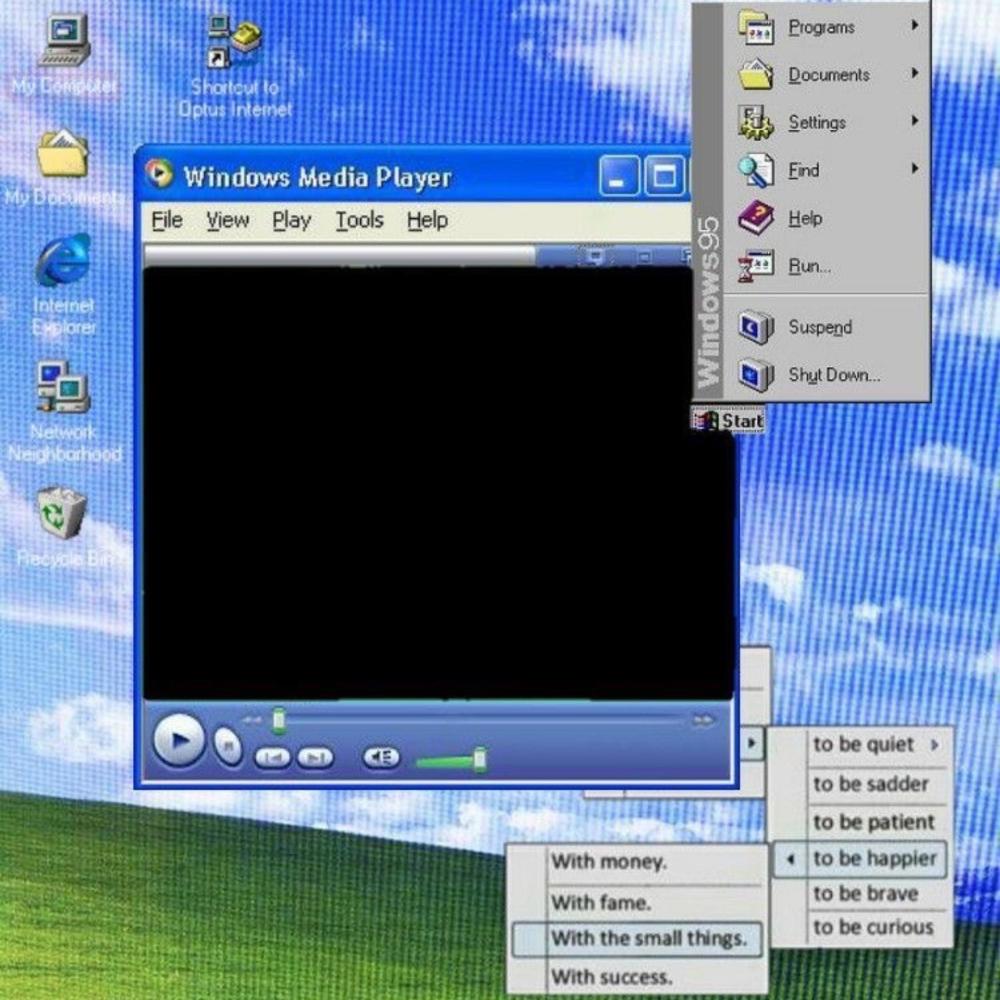The height and width of the screenshot is (1000, 1000).
Task: Select Documents in the Start menu
Action: click(827, 75)
